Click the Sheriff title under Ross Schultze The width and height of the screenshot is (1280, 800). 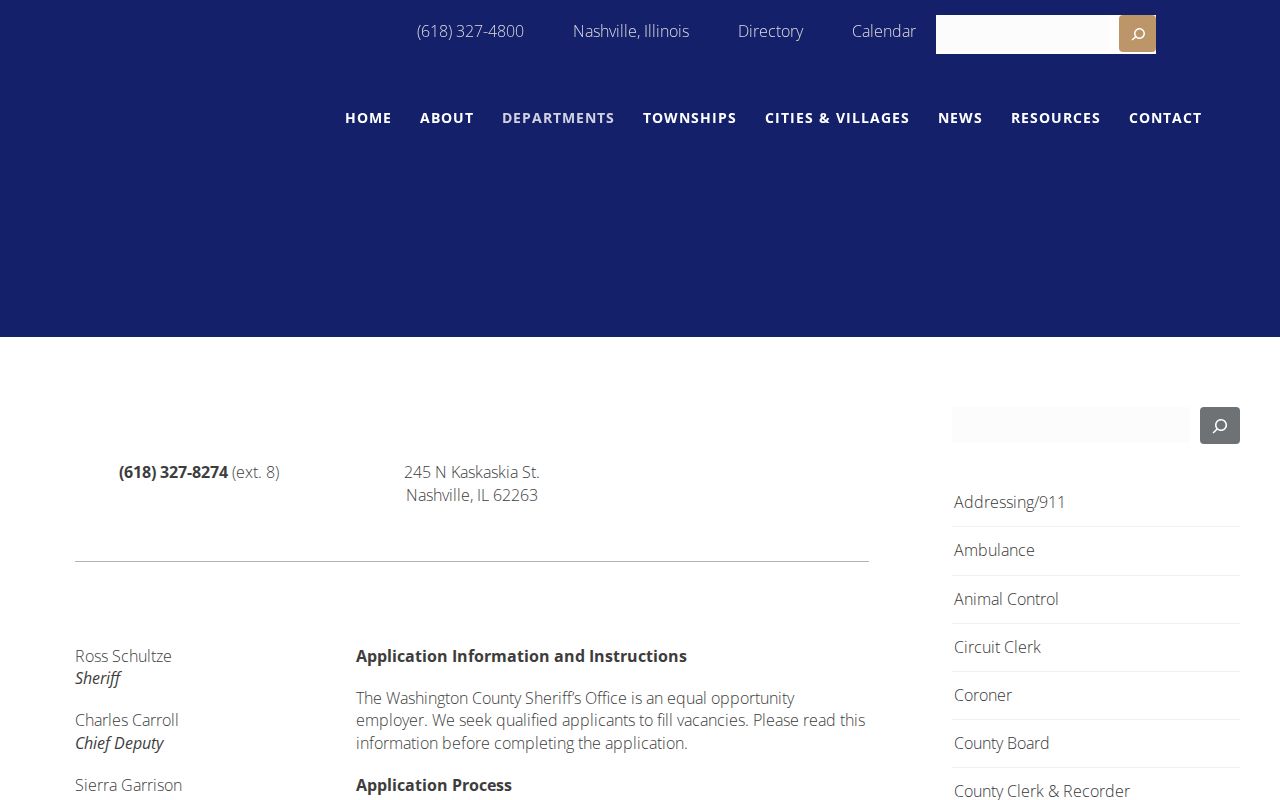[97, 678]
